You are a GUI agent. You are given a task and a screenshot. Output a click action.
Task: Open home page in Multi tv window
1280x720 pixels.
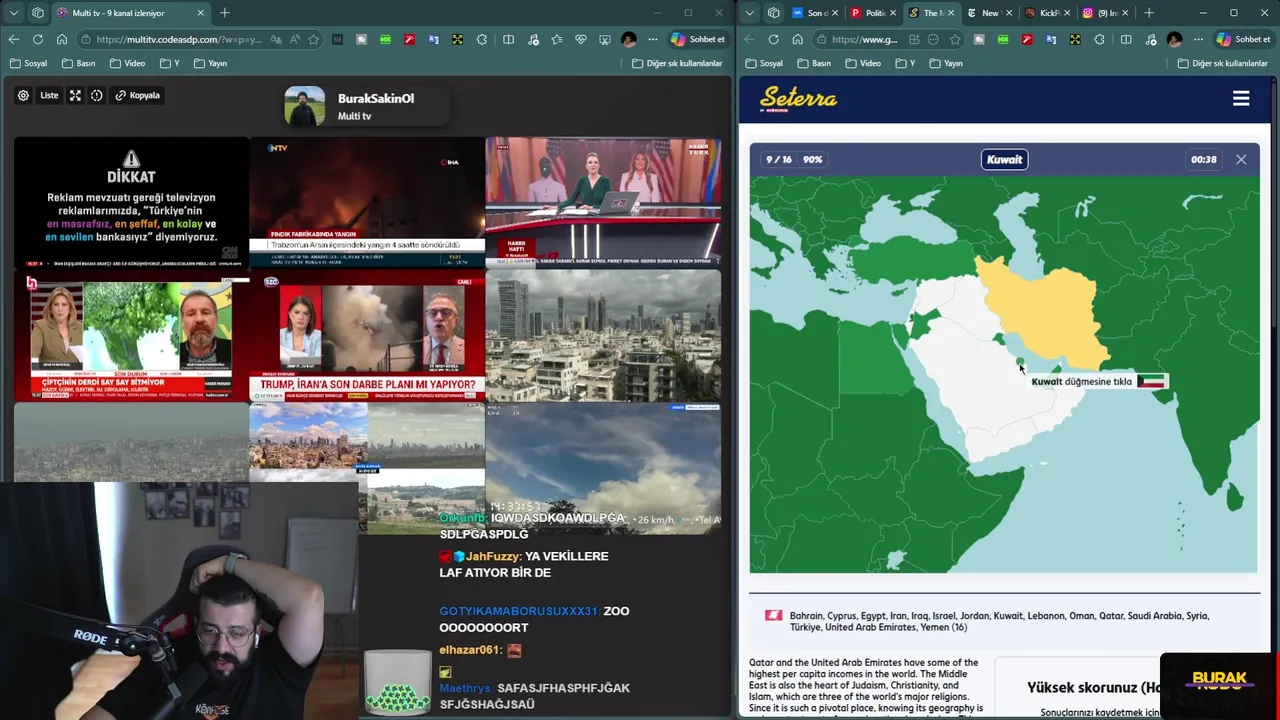coord(61,39)
